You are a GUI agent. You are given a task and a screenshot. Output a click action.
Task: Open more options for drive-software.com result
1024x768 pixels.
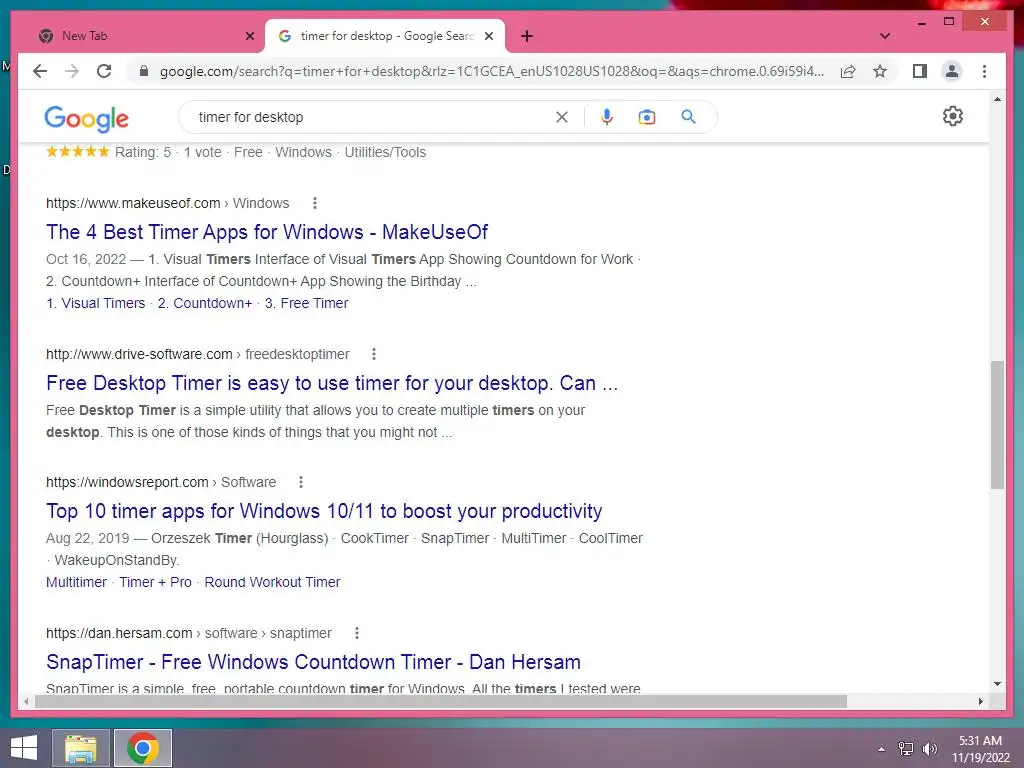(374, 354)
